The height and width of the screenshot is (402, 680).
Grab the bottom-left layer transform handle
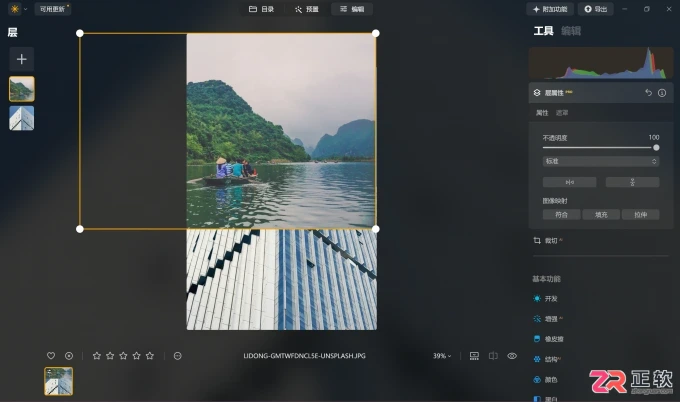point(80,229)
